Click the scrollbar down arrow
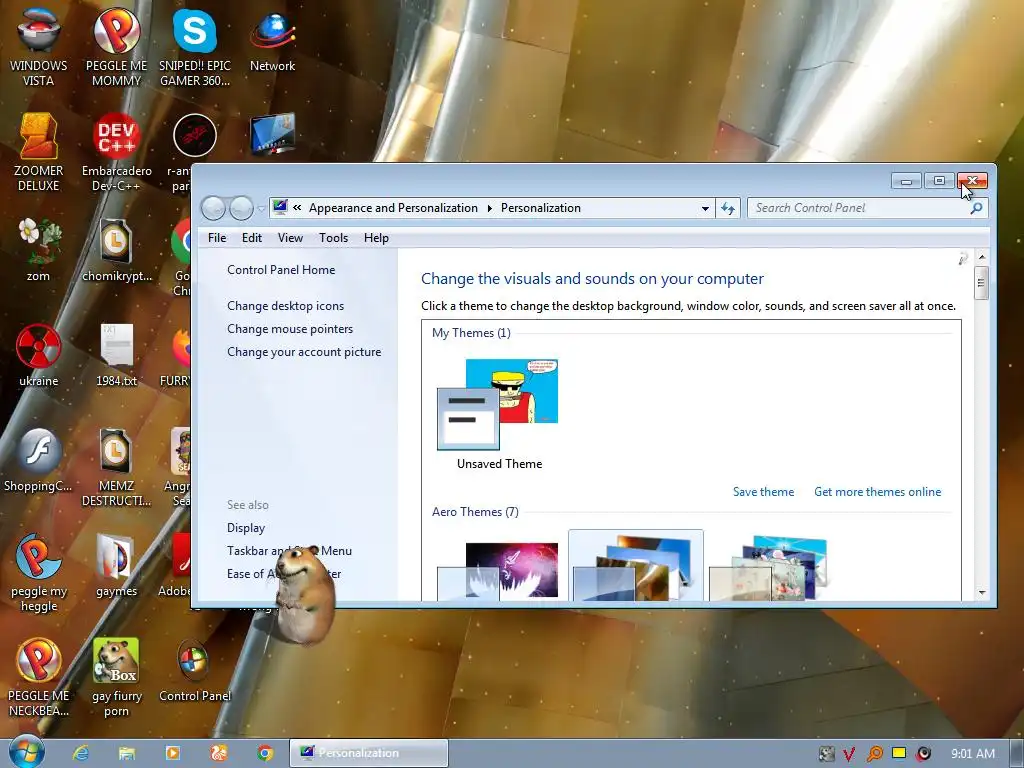 pos(981,593)
